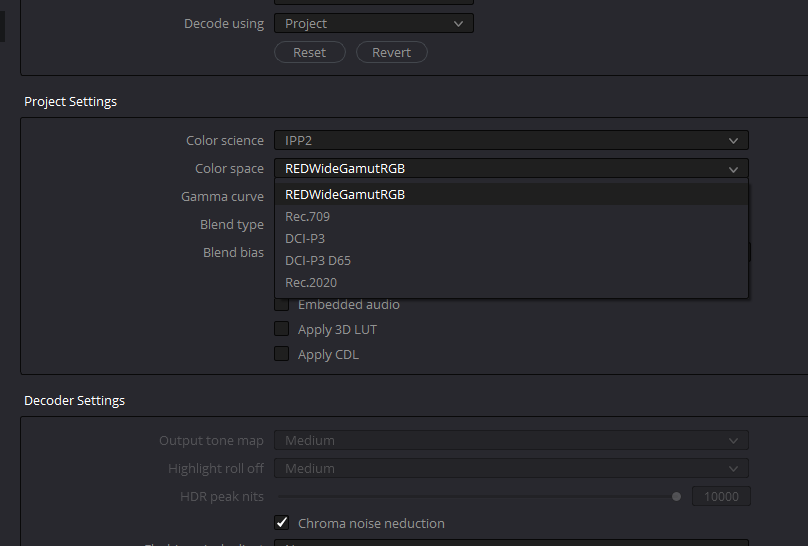This screenshot has height=546, width=808.
Task: Choose Rec.709 color space option
Action: [x=308, y=217]
